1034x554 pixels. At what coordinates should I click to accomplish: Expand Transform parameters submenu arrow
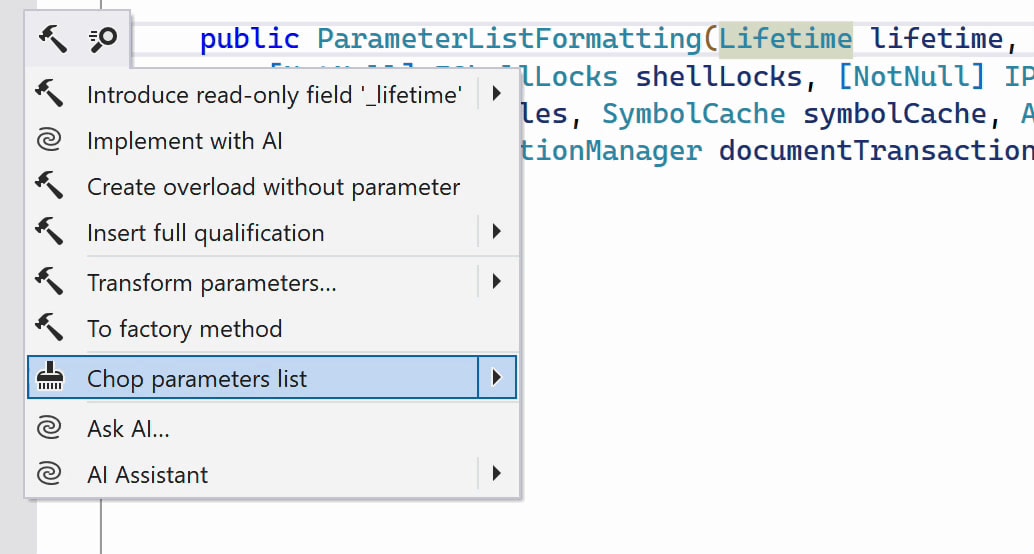pyautogui.click(x=497, y=283)
